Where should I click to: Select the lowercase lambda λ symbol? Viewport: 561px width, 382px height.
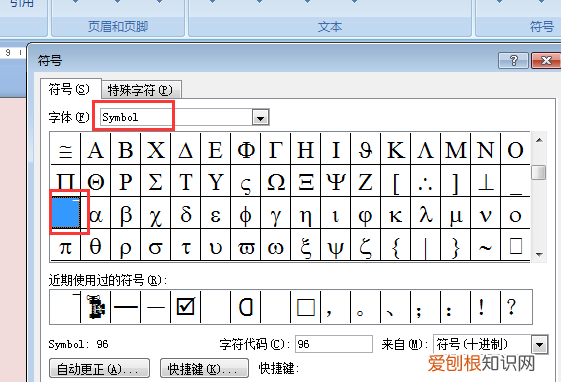426,213
